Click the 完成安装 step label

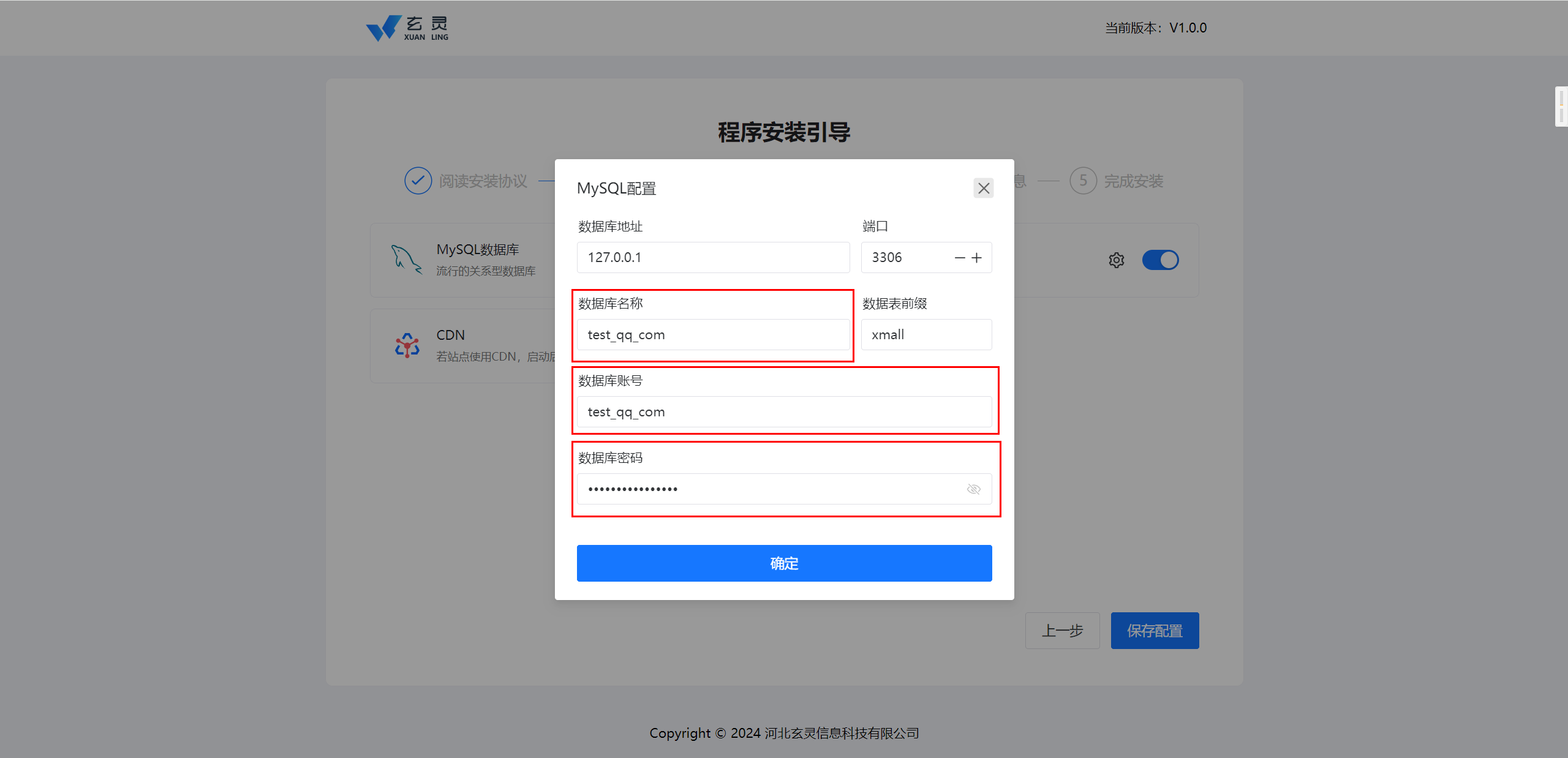click(x=1133, y=181)
